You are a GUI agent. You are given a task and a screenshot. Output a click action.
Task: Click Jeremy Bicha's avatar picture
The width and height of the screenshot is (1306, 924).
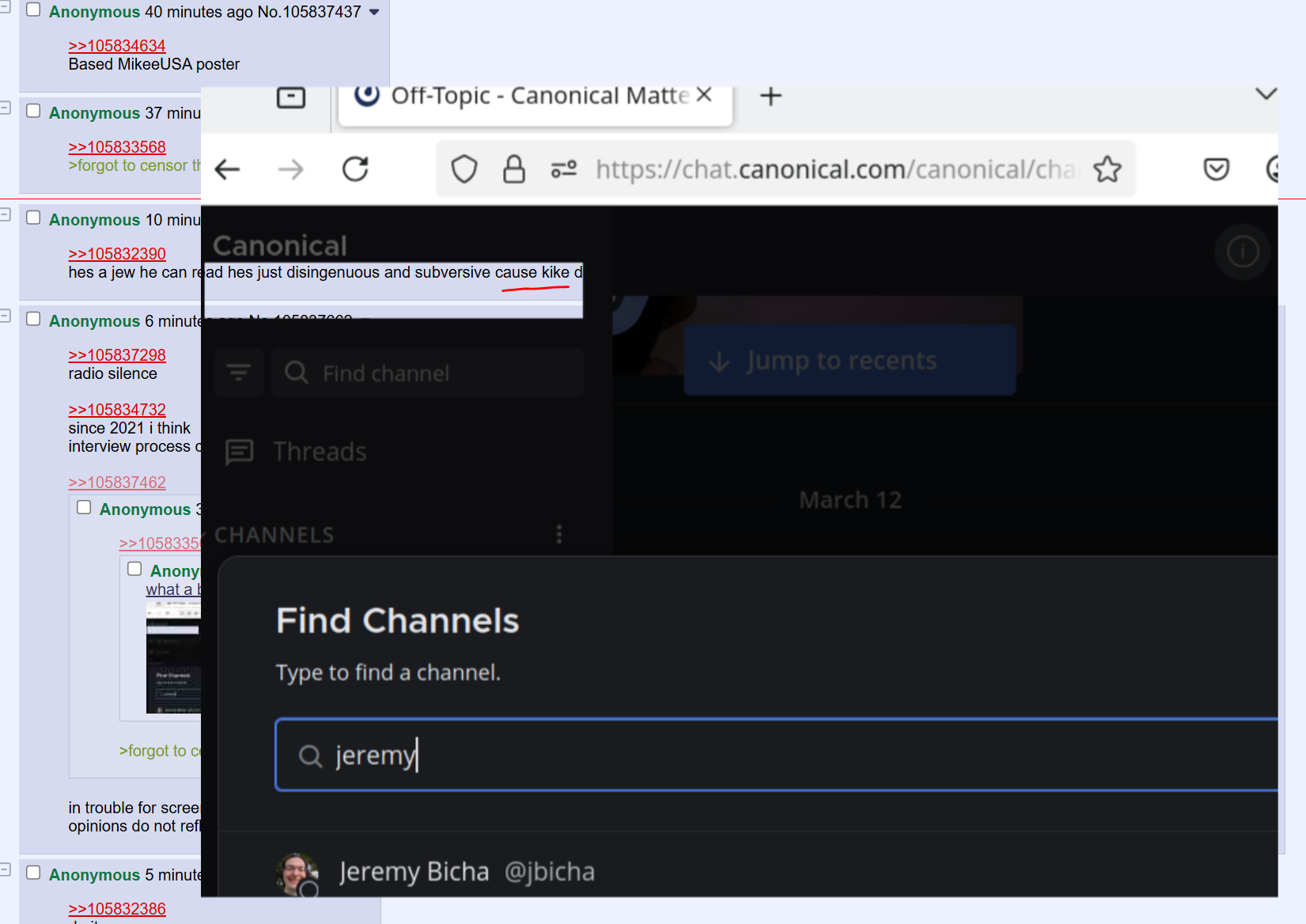297,874
